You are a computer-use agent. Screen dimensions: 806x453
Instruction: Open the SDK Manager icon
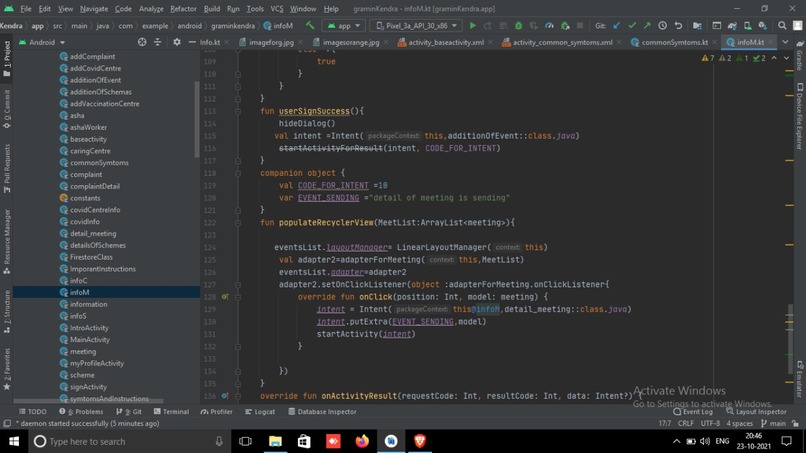tap(763, 25)
